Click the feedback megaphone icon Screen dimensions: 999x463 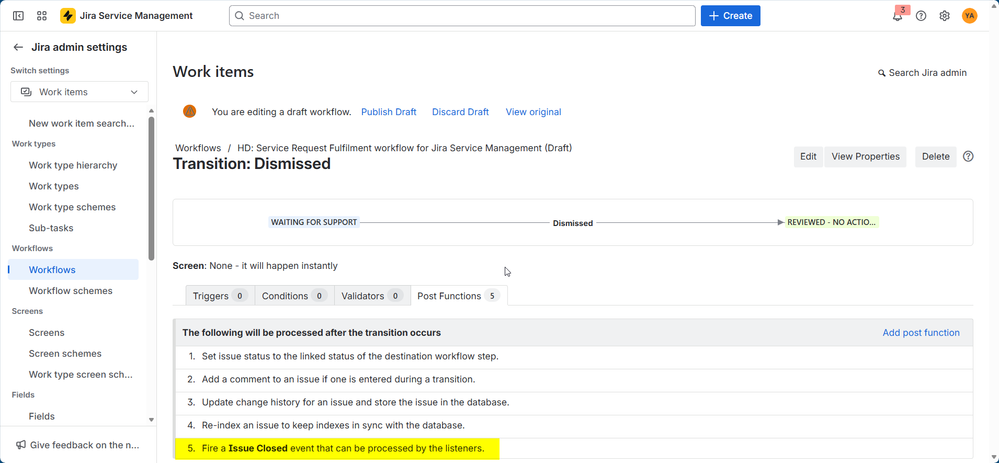pos(21,445)
